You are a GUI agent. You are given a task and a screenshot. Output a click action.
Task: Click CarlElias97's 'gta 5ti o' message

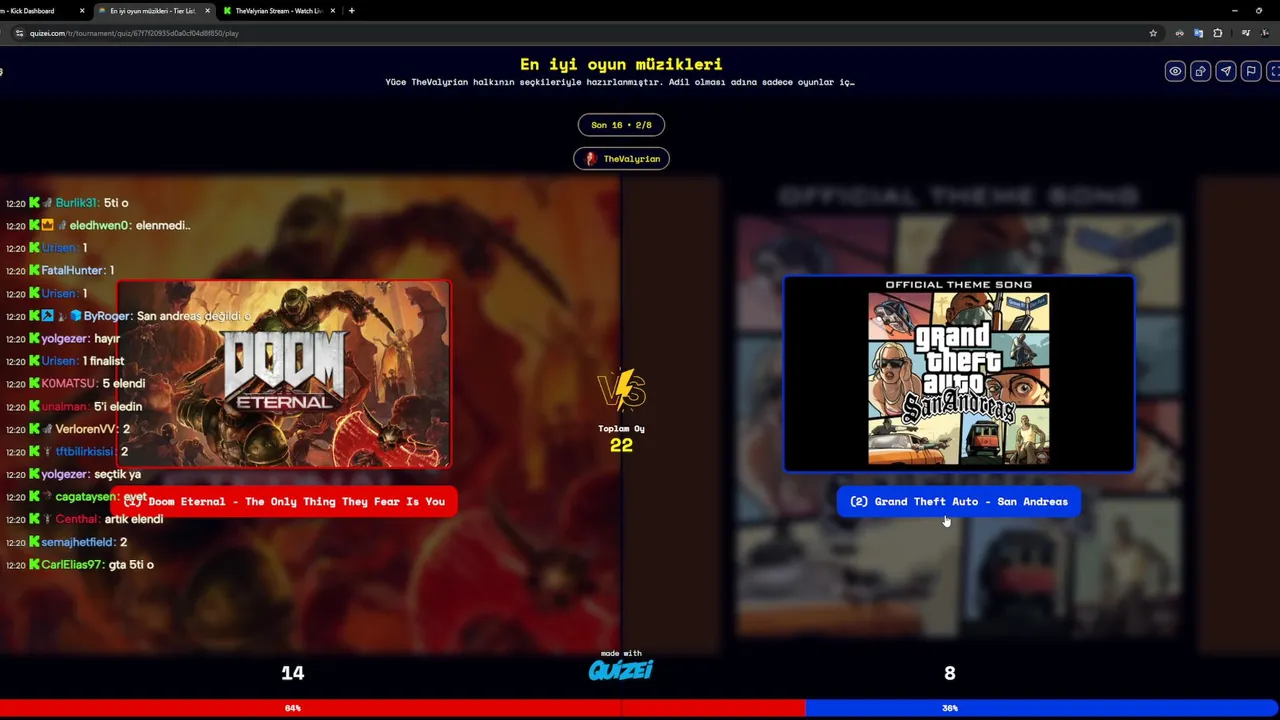coord(80,564)
